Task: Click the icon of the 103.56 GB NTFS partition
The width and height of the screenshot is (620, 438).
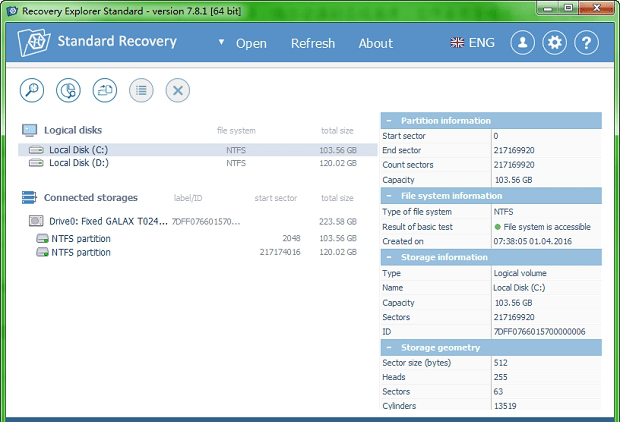Action: (42, 238)
